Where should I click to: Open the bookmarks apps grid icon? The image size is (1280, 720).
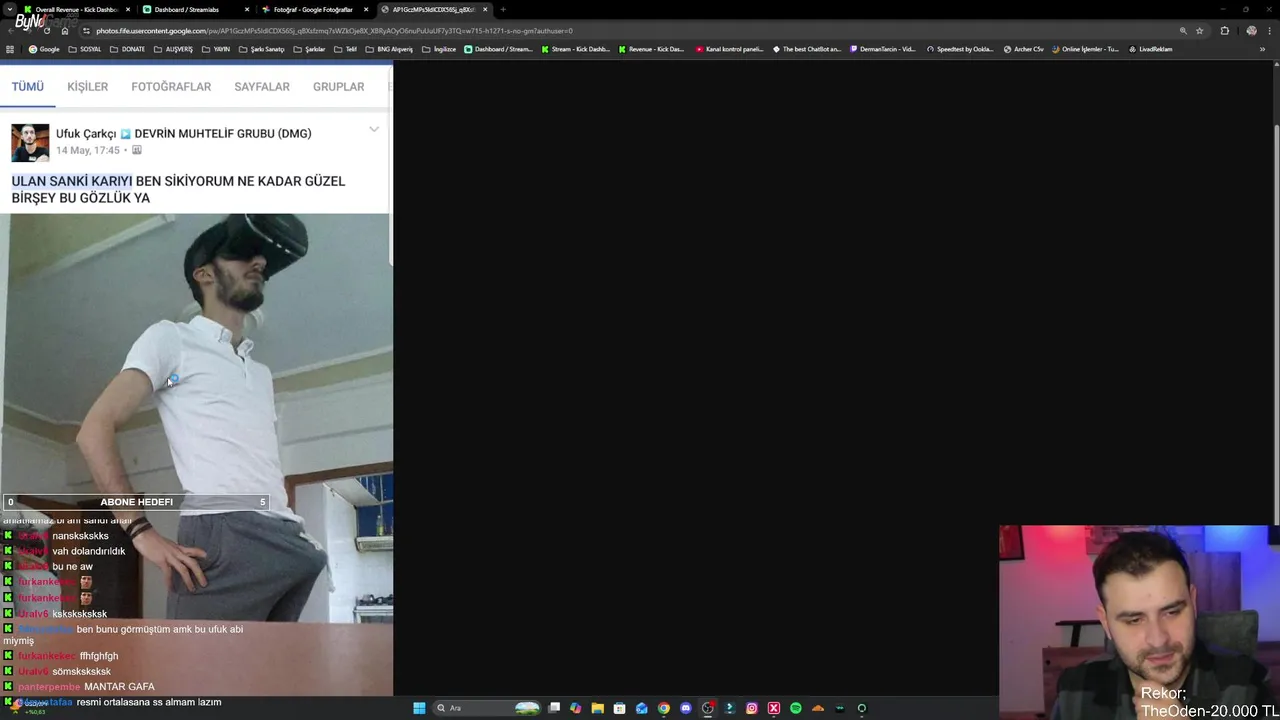(10, 49)
